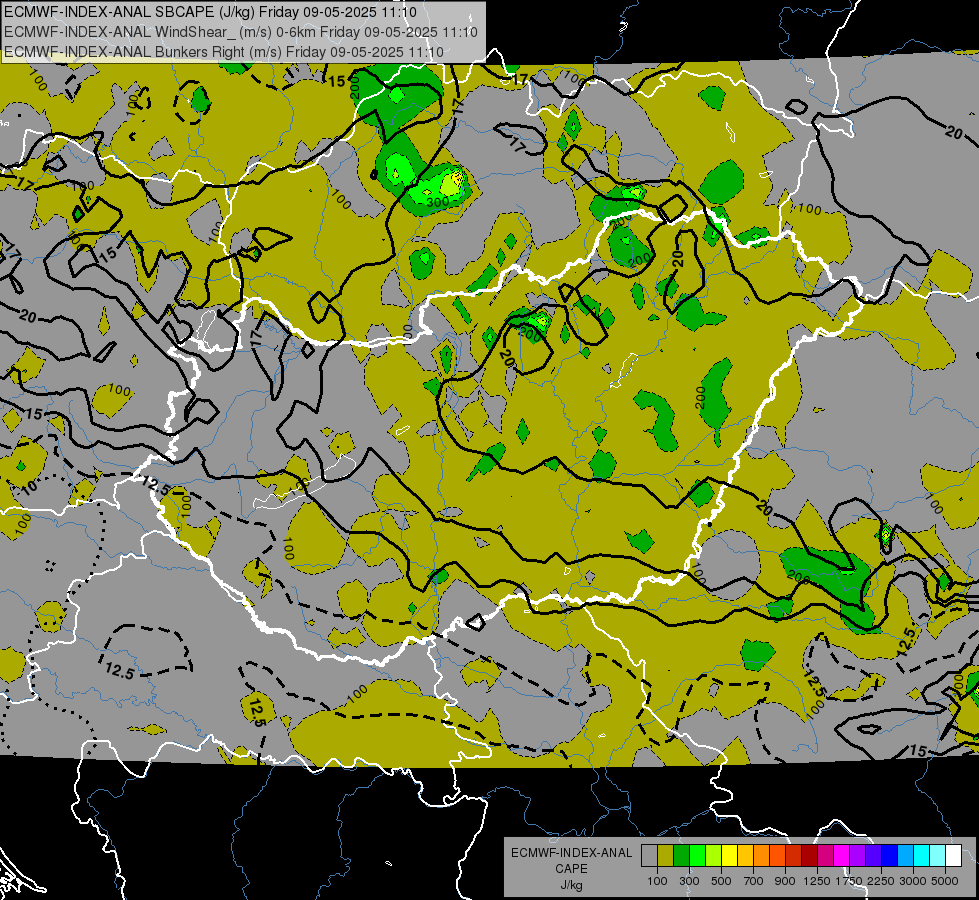This screenshot has width=979, height=900.
Task: Click the amber legend swatch before 700
Action: pyautogui.click(x=745, y=855)
